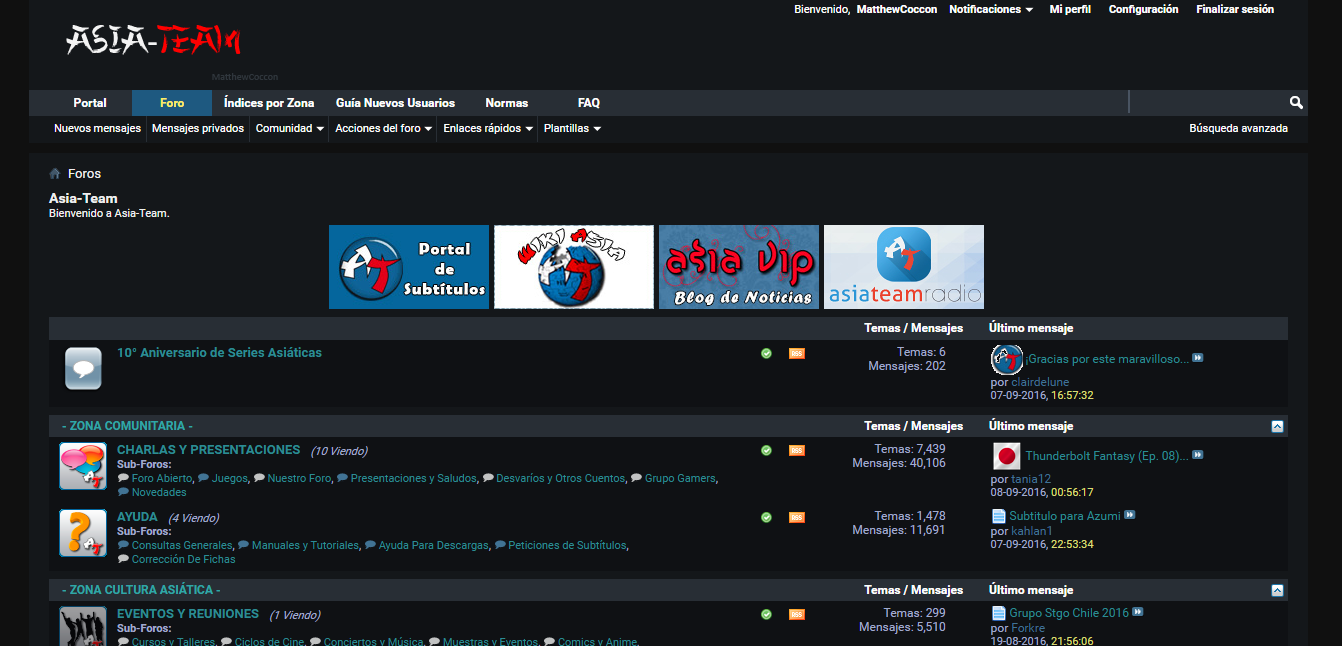Screen dimensions: 1342x646
Task: Switch to the Portal tab
Action: tap(90, 103)
